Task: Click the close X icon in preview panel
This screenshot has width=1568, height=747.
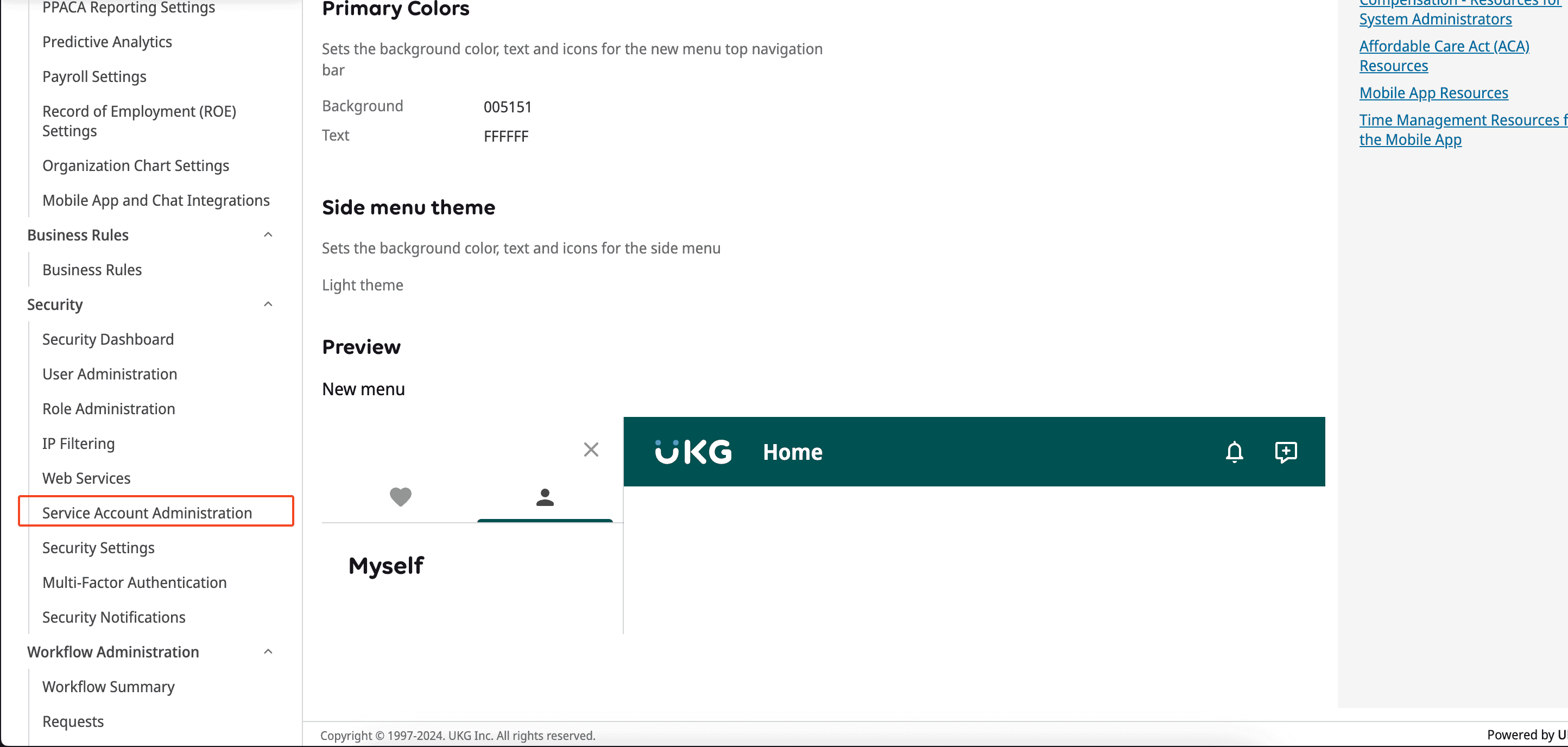Action: (591, 450)
